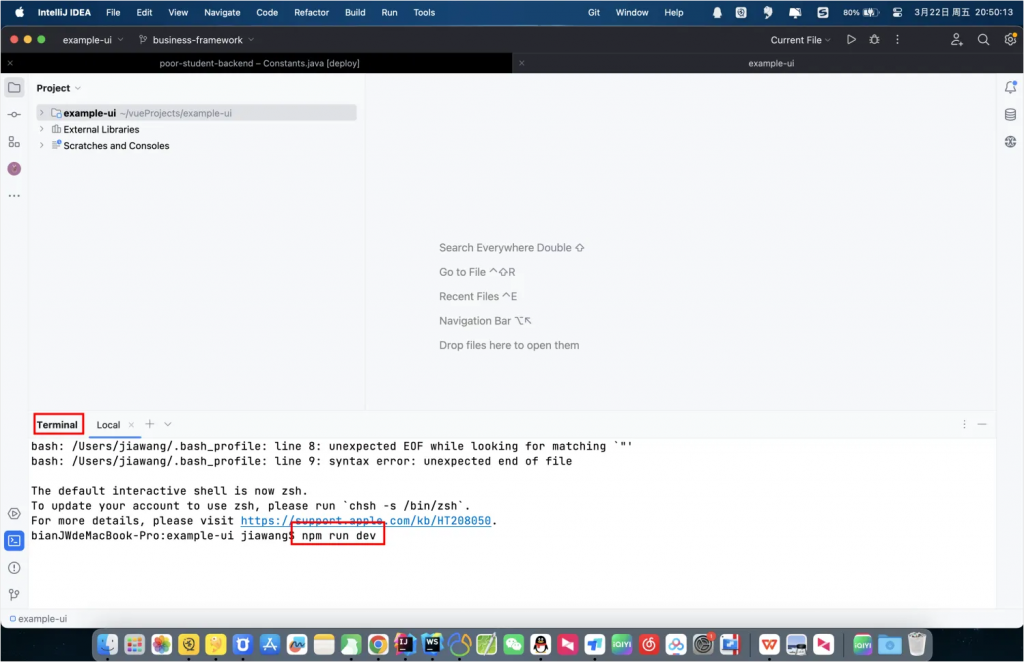Viewport: 1024px width, 662px height.
Task: Open the Notifications bell panel
Action: click(1010, 88)
